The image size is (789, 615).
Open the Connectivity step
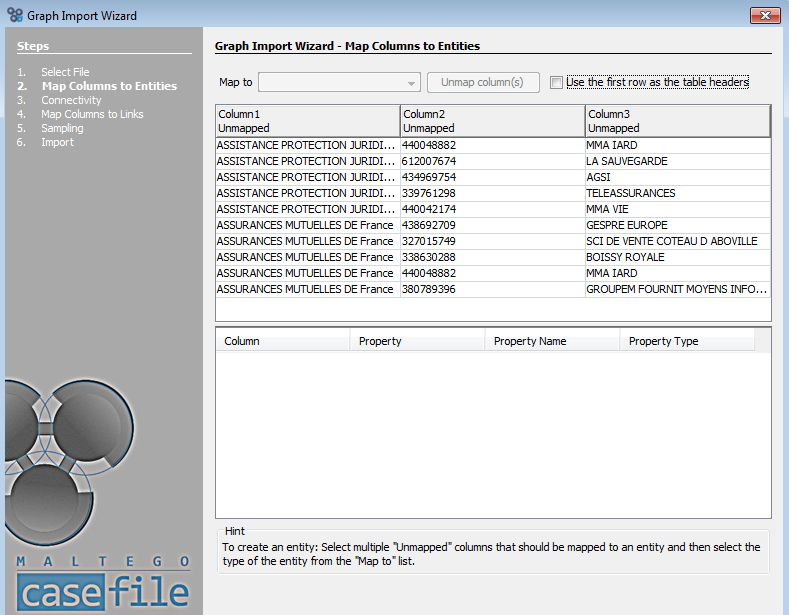pos(71,100)
